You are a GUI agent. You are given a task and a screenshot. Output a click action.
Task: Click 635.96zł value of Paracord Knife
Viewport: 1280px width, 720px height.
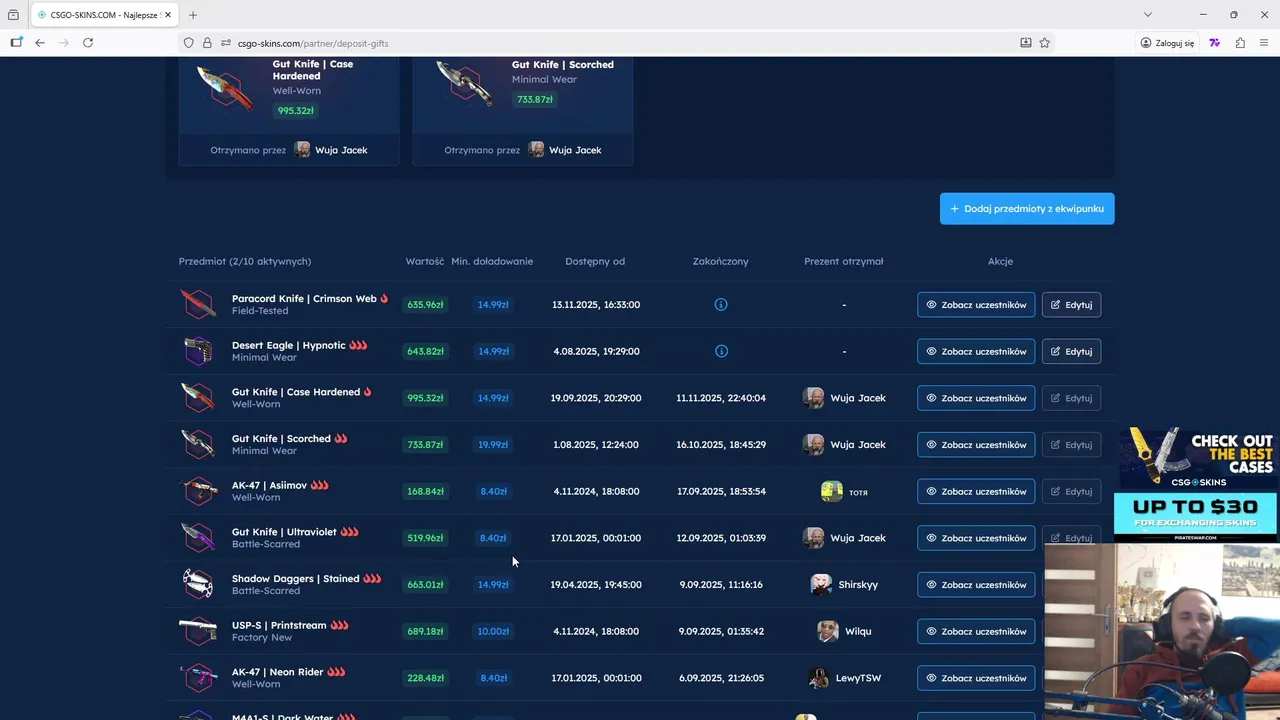(x=425, y=304)
